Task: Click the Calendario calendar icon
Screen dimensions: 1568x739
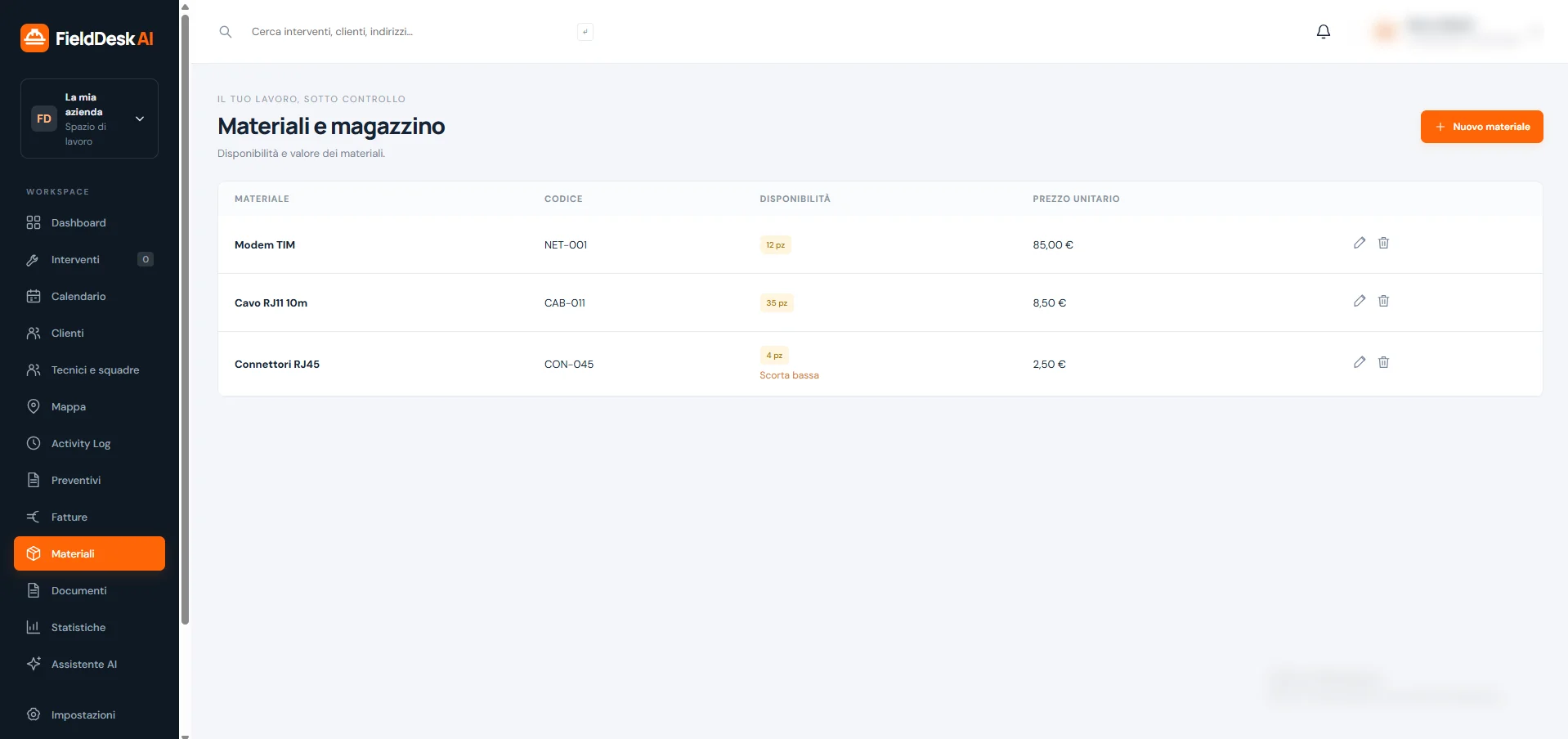Action: pyautogui.click(x=34, y=296)
